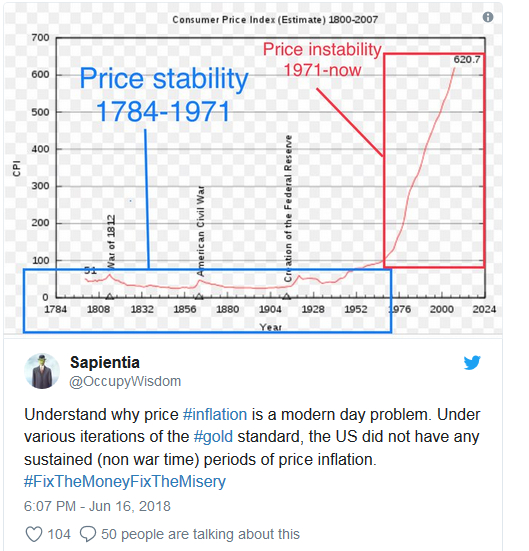Open the #inflation hashtag link
The width and height of the screenshot is (529, 551).
(x=215, y=414)
